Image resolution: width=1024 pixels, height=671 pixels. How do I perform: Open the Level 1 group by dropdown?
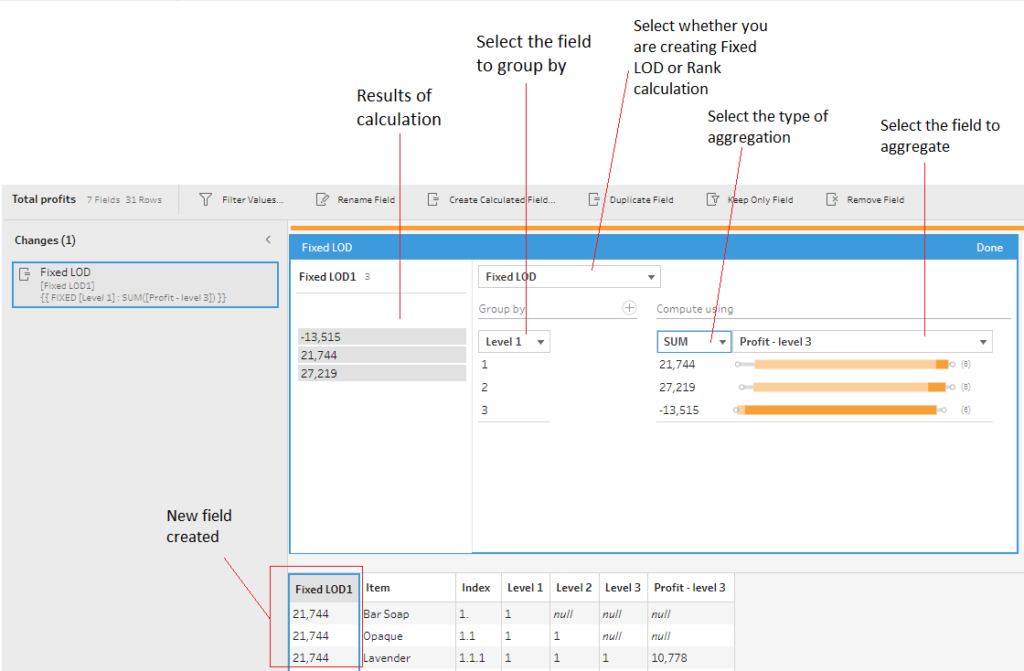point(514,342)
